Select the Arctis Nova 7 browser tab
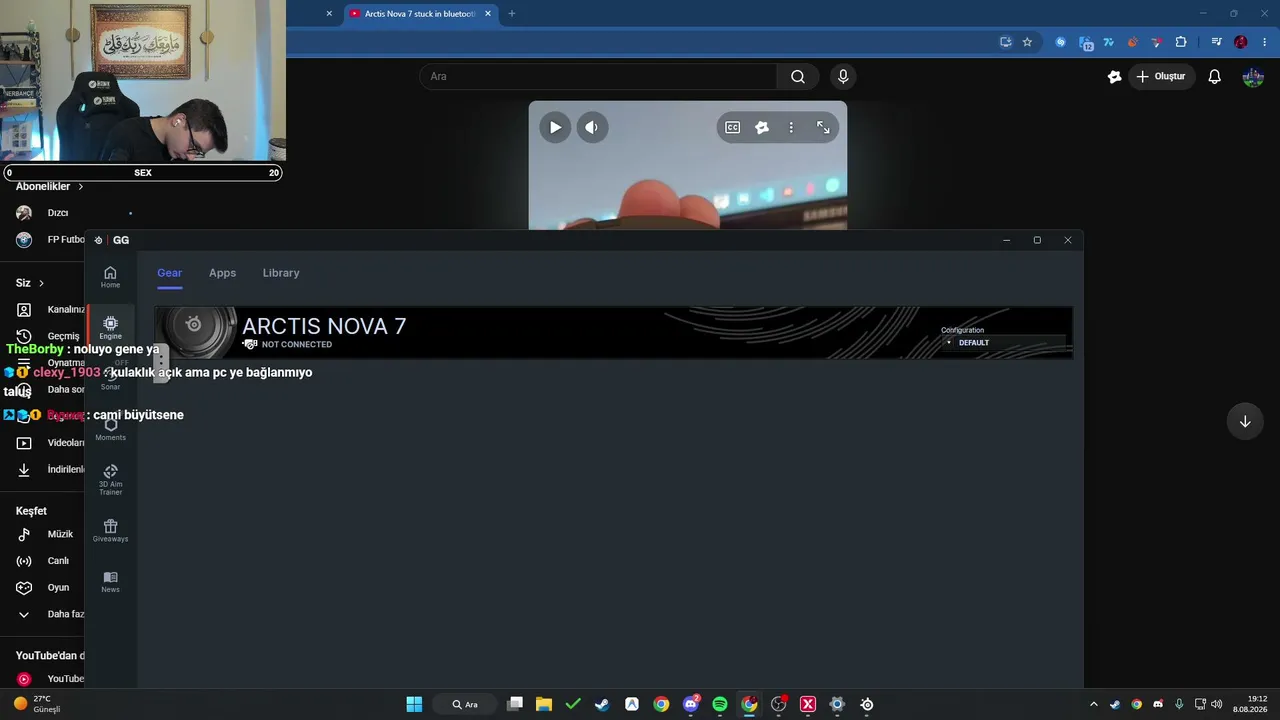 pos(420,14)
